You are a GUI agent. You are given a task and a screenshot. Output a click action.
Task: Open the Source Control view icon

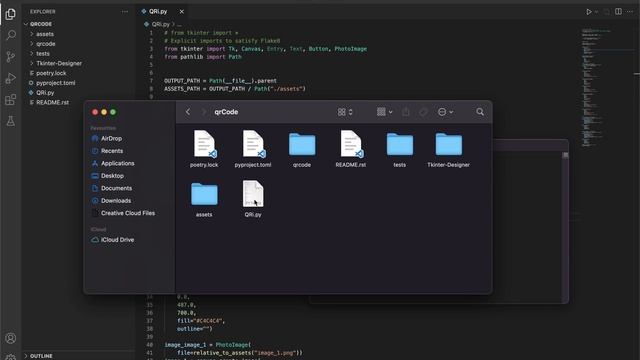point(11,57)
